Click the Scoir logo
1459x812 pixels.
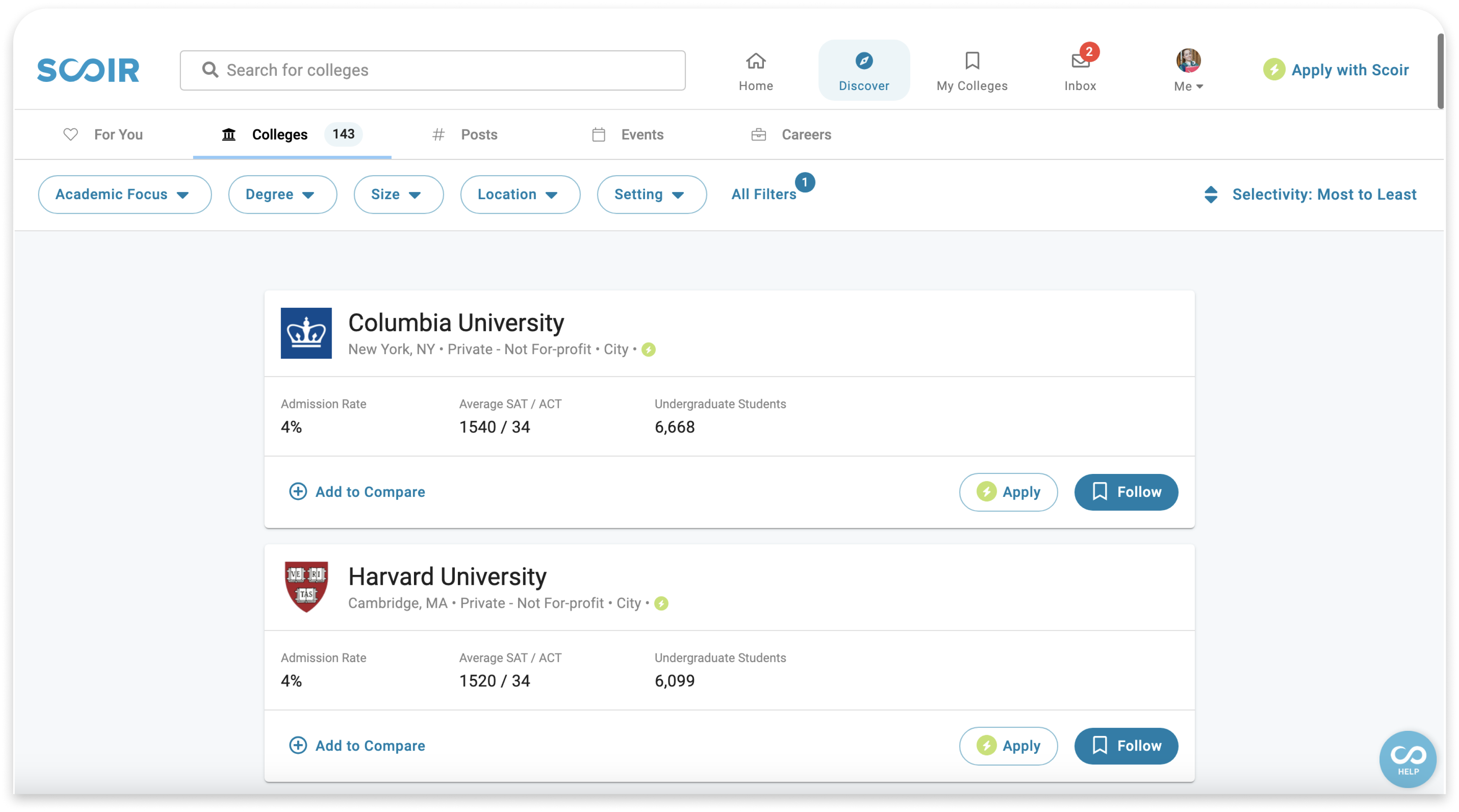click(88, 70)
